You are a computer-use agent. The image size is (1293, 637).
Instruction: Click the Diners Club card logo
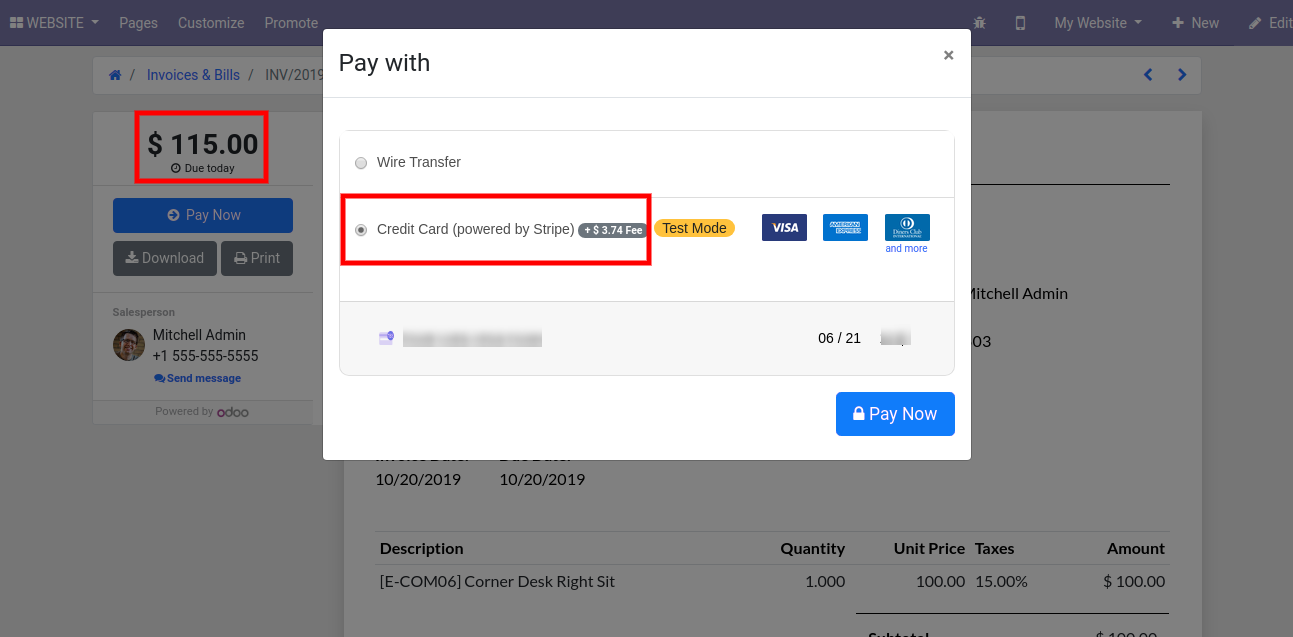906,227
